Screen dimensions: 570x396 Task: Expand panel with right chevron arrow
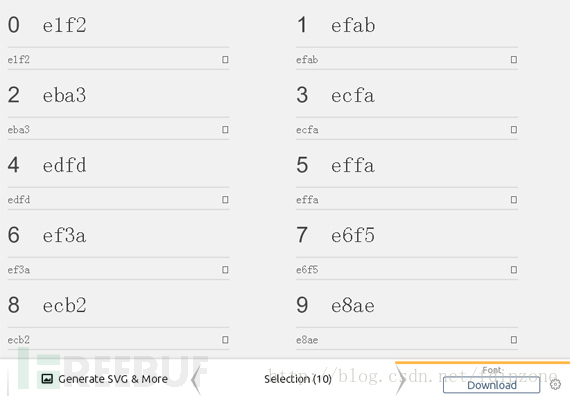401,379
